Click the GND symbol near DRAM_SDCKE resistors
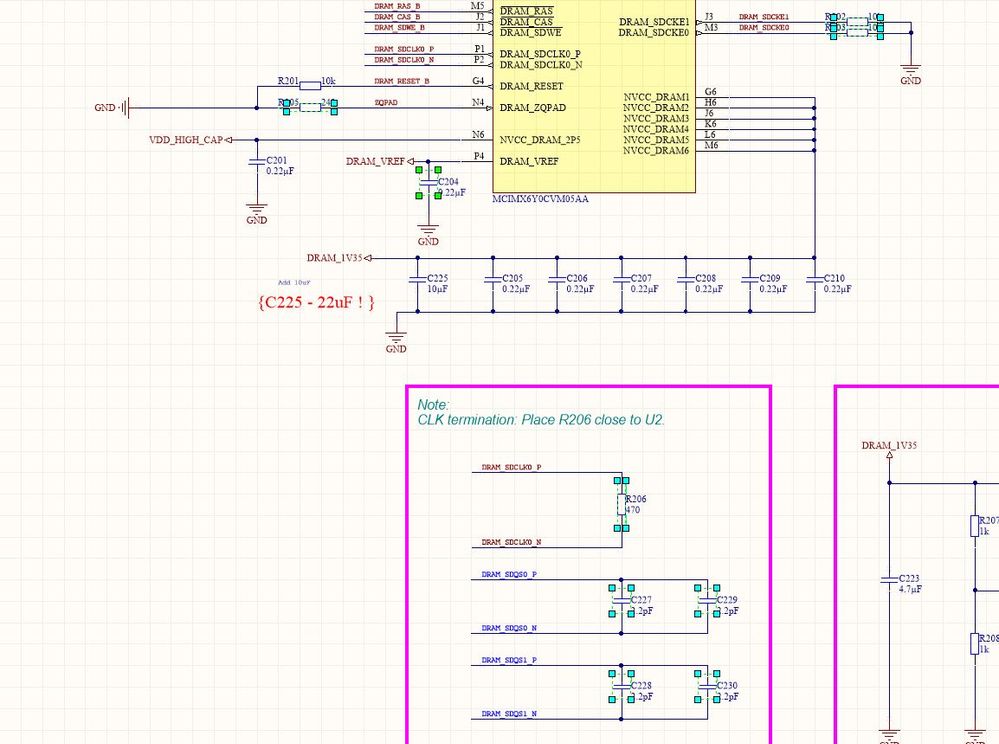Viewport: 999px width, 744px height. pos(910,73)
